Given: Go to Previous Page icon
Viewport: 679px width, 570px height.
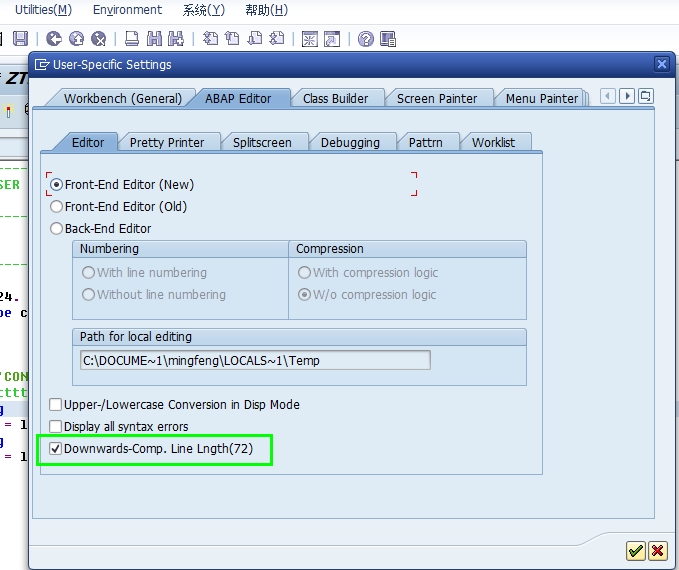Looking at the screenshot, I should pyautogui.click(x=232, y=39).
